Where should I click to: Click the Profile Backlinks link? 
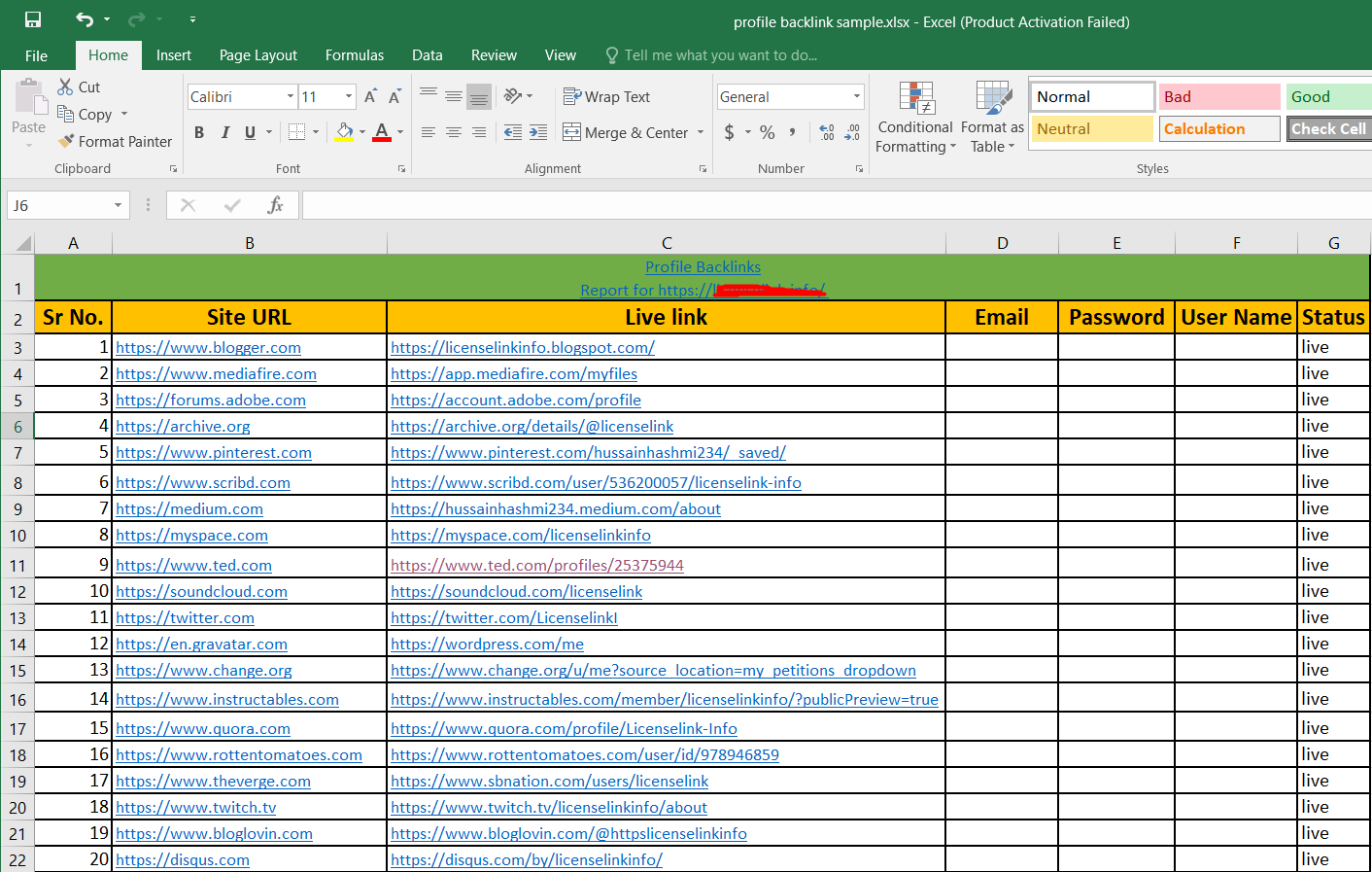coord(703,266)
